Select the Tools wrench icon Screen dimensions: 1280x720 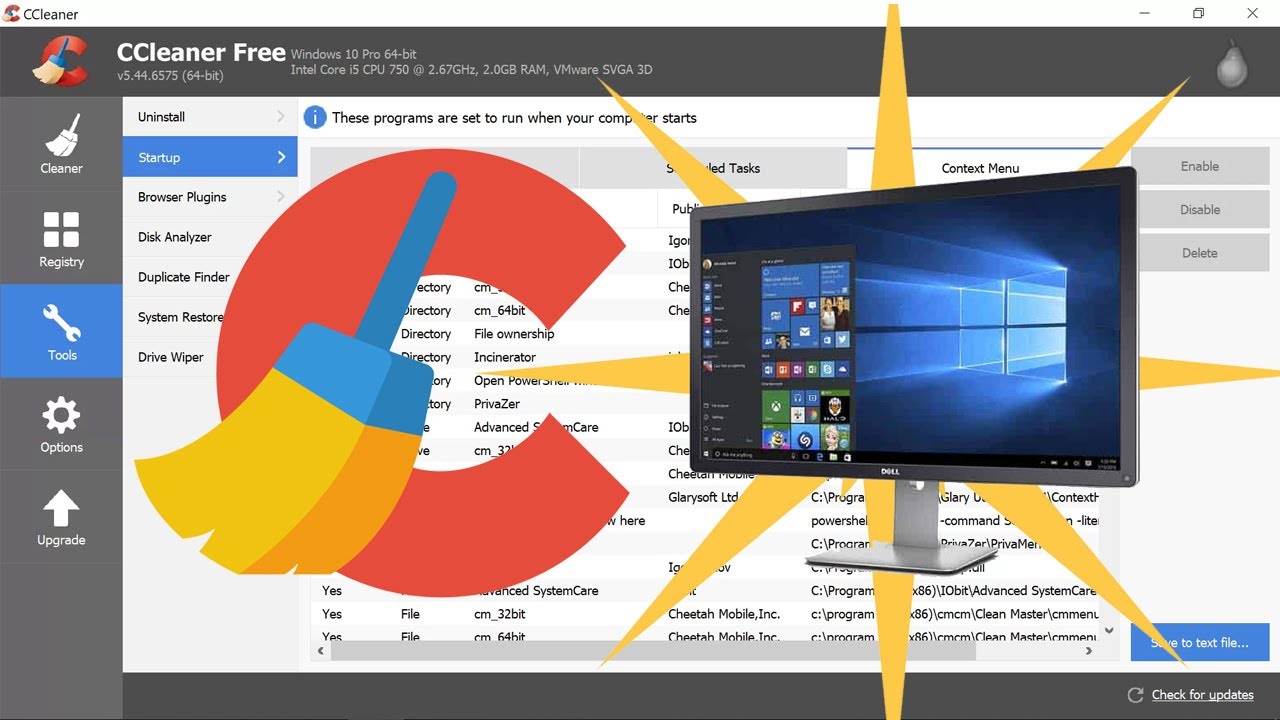[x=61, y=322]
